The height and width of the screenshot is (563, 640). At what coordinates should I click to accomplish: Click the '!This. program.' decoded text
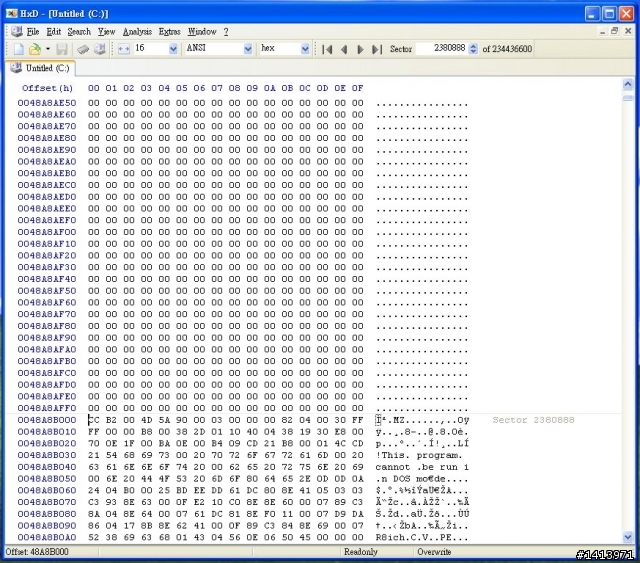tap(419, 455)
